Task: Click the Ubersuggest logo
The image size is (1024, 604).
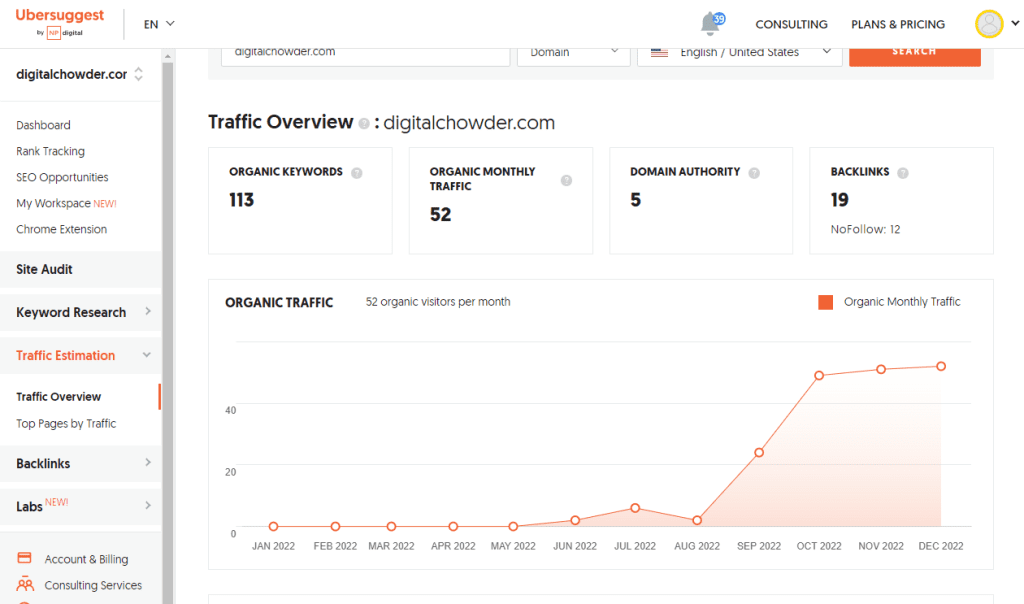Action: (x=59, y=23)
